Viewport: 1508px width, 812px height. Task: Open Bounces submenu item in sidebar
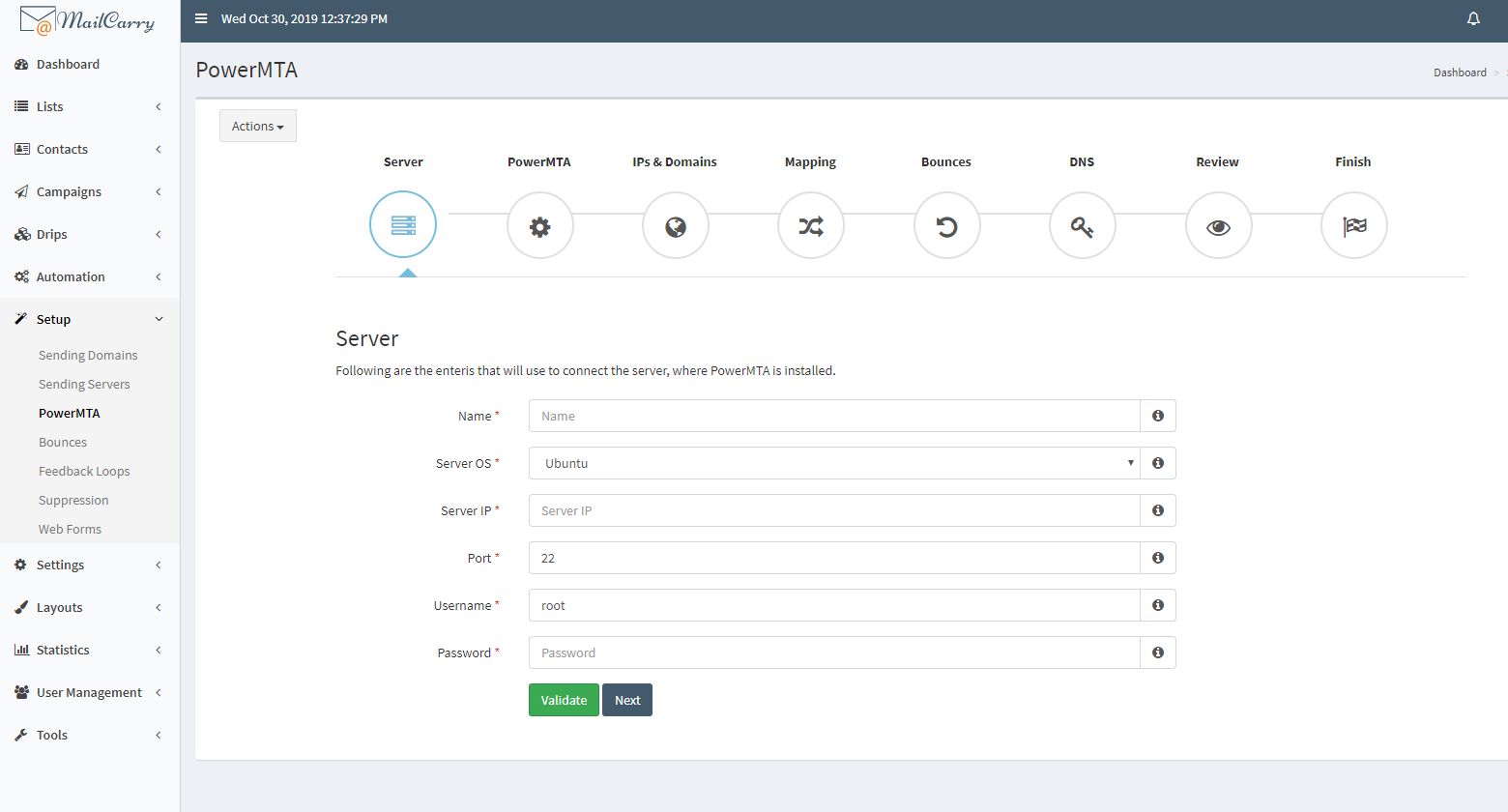pos(63,442)
